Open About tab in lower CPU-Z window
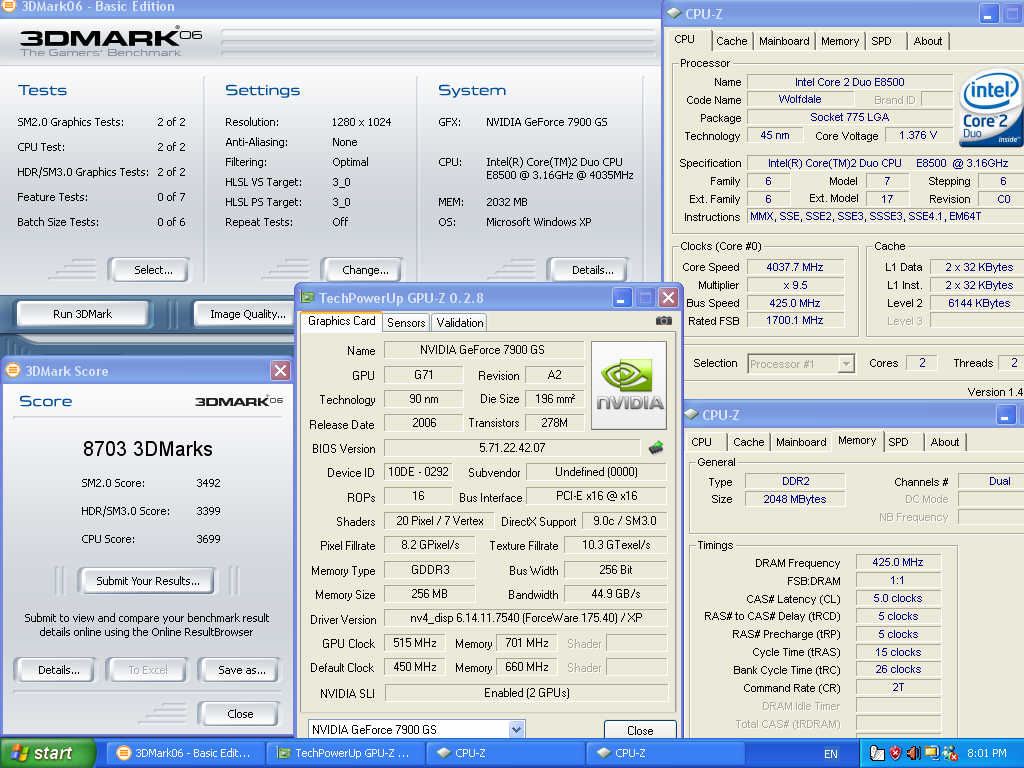 944,442
